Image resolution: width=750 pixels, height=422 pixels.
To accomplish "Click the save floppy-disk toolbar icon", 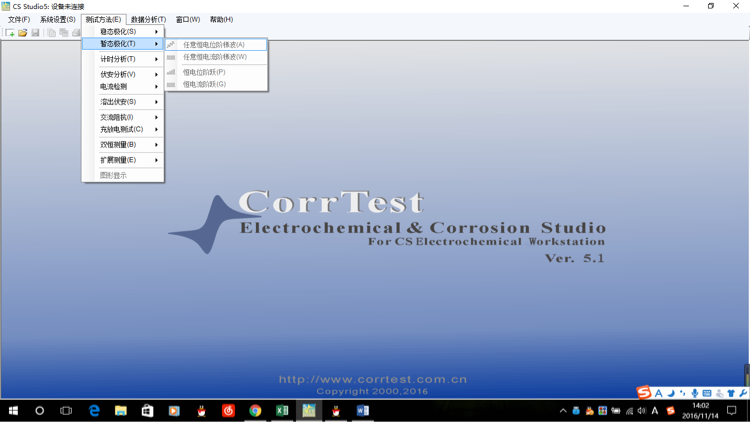I will [x=35, y=33].
